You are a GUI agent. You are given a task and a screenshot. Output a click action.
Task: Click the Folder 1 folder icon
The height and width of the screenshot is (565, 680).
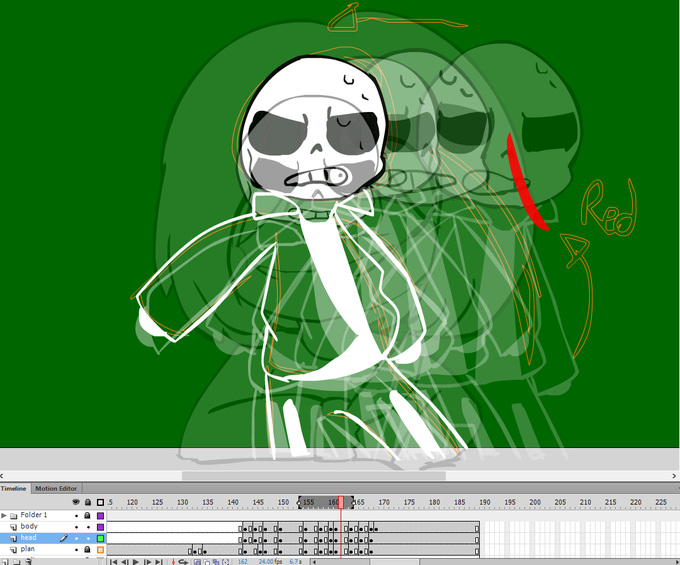point(13,516)
